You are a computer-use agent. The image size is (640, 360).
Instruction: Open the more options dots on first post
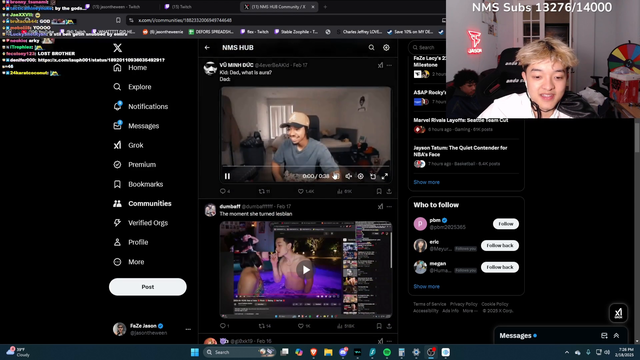tap(389, 65)
